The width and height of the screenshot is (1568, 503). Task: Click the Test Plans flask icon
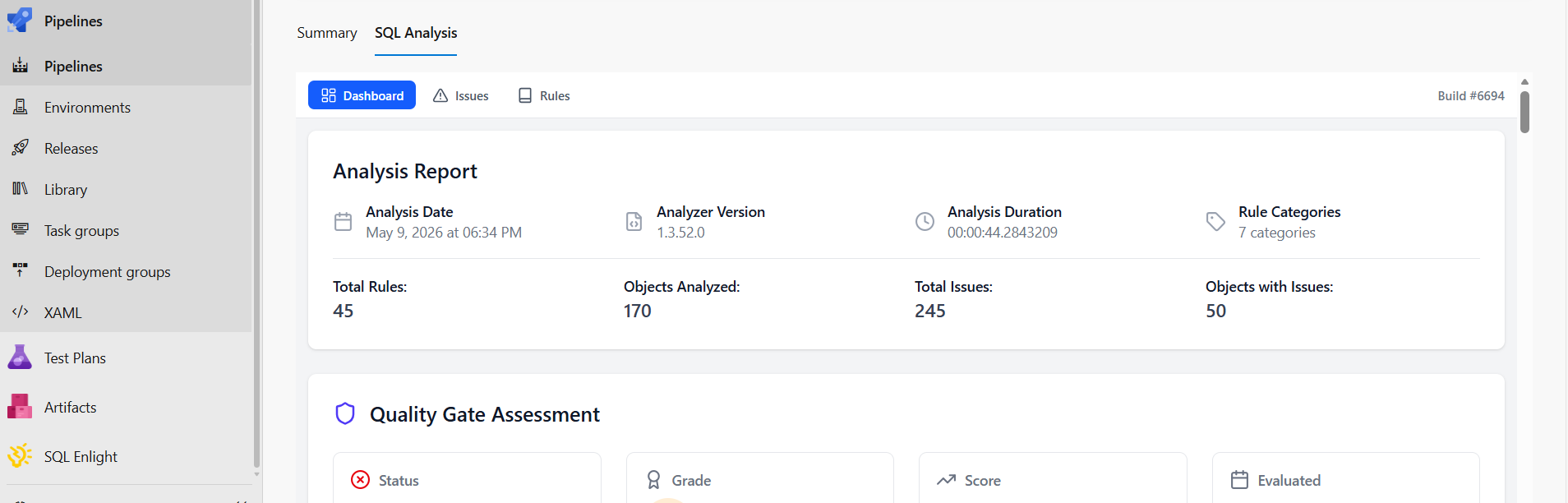(20, 358)
